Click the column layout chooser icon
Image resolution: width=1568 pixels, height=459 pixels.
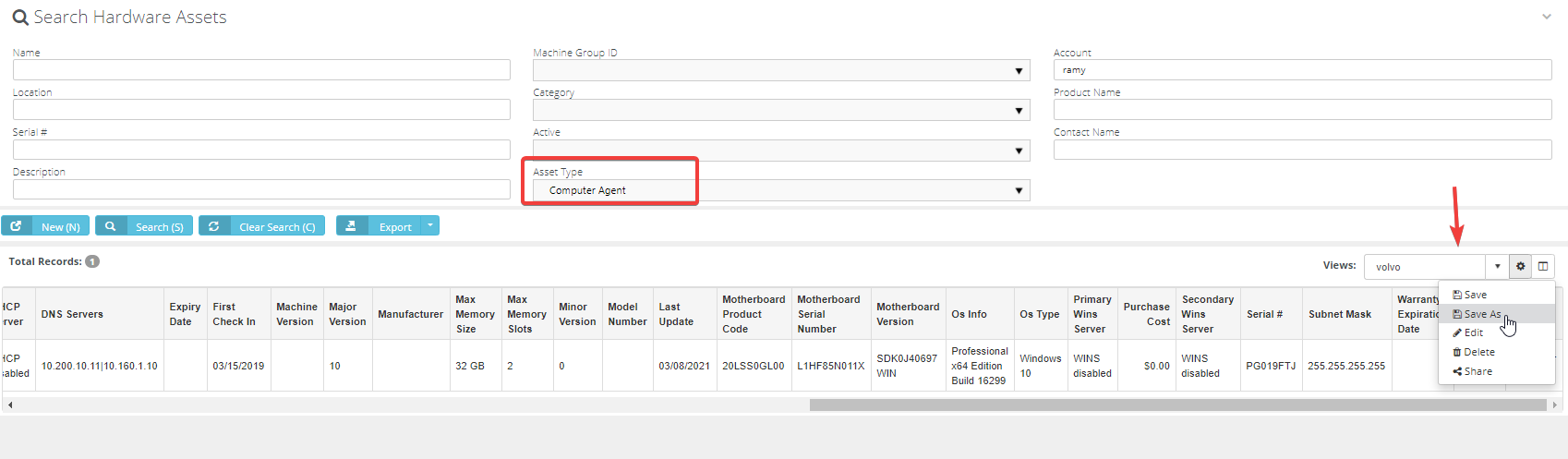pyautogui.click(x=1543, y=267)
